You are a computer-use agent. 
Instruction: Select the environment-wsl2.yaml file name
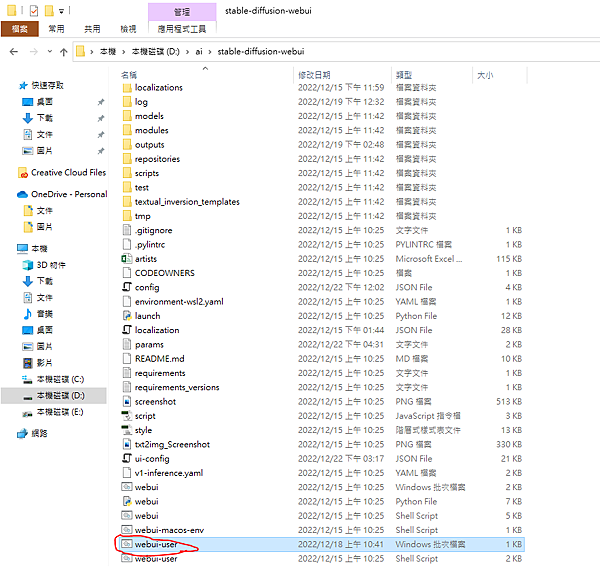(x=179, y=302)
